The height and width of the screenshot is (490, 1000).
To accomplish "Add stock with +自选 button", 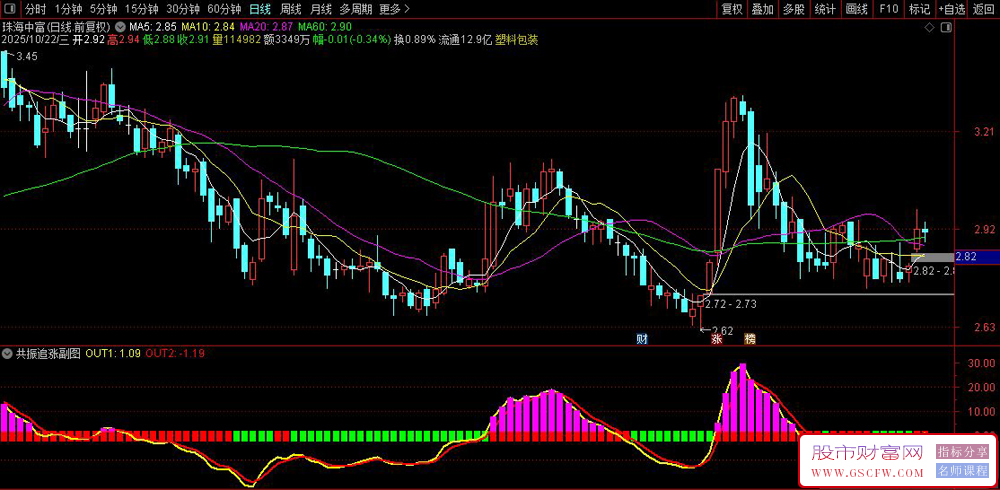I will (951, 9).
